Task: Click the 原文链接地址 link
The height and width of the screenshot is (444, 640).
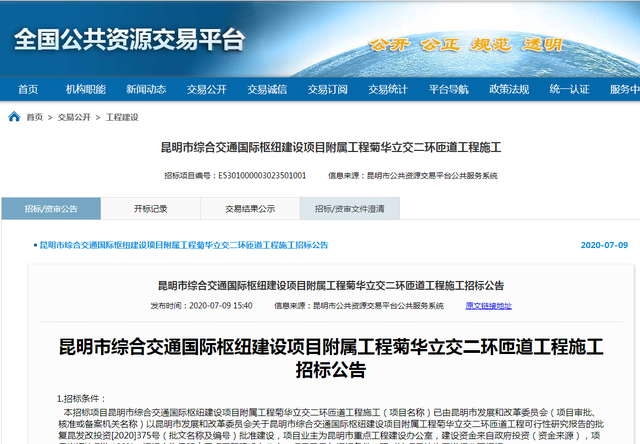Action: tap(488, 306)
